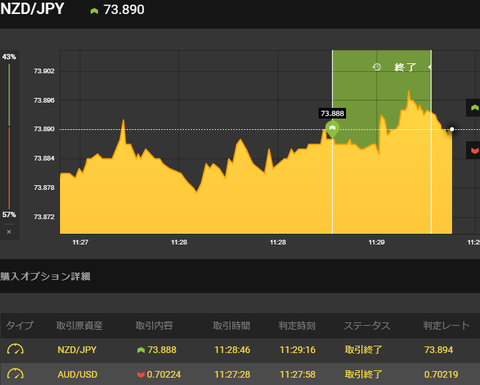Click the 購入オプション詳細 section header
The height and width of the screenshot is (385, 480).
[45, 276]
